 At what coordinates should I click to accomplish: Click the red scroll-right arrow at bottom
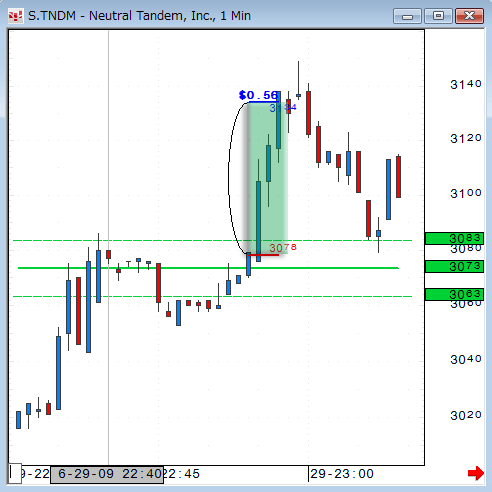click(x=476, y=473)
